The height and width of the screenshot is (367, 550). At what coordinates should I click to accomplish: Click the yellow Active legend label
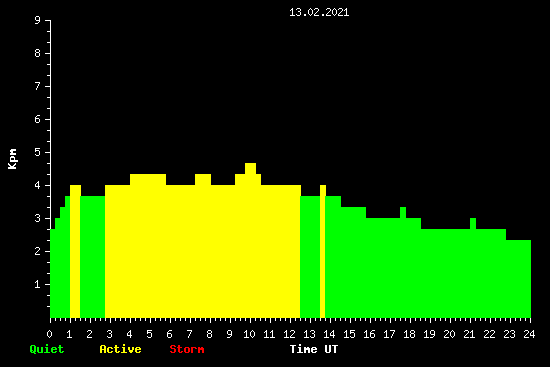point(120,349)
